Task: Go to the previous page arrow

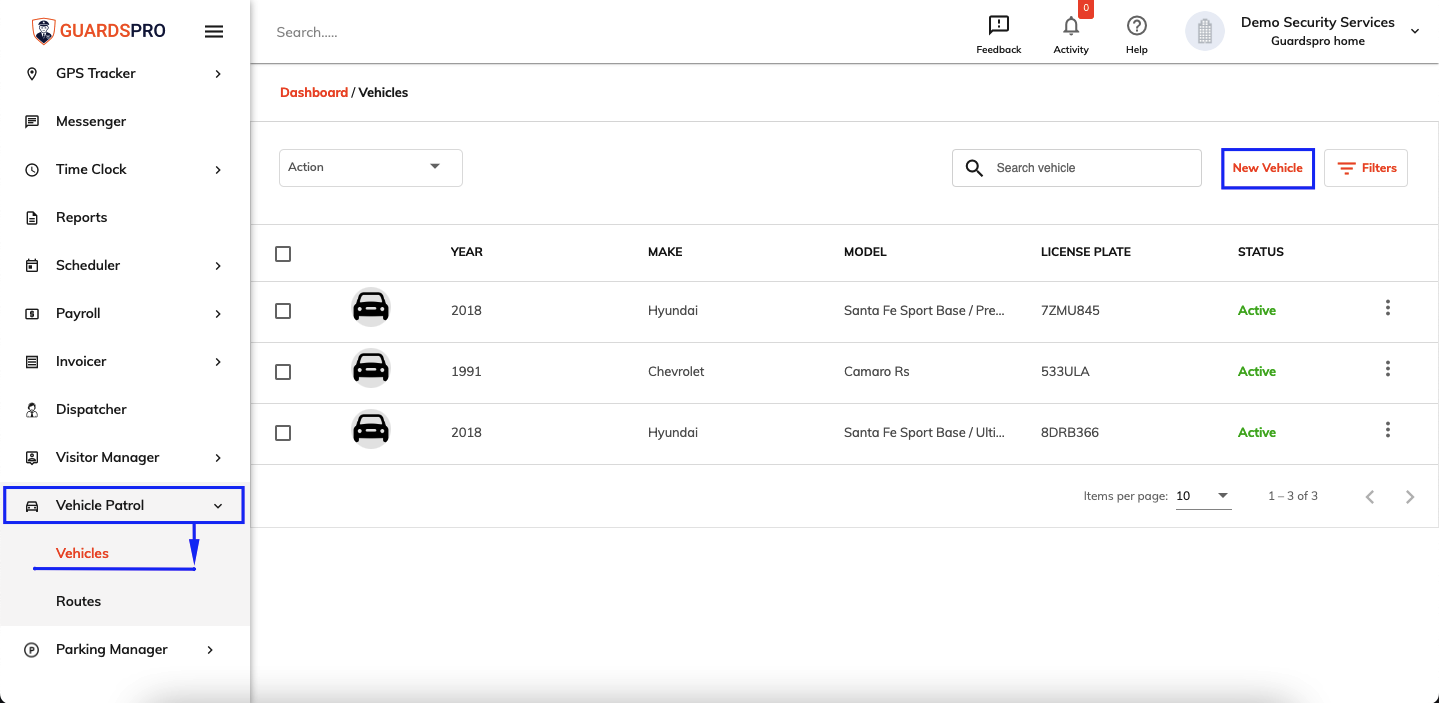Action: [1370, 496]
